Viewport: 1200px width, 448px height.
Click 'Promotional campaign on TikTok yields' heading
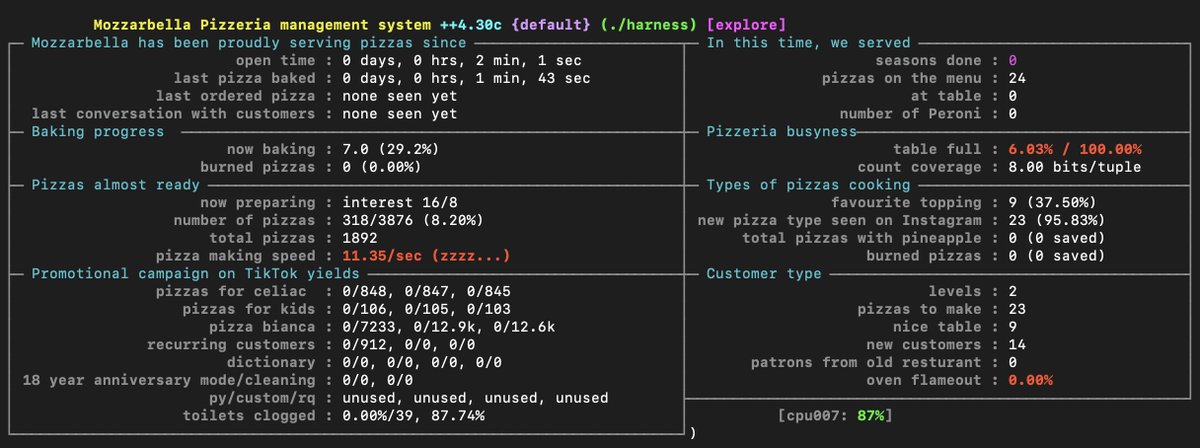pos(195,273)
